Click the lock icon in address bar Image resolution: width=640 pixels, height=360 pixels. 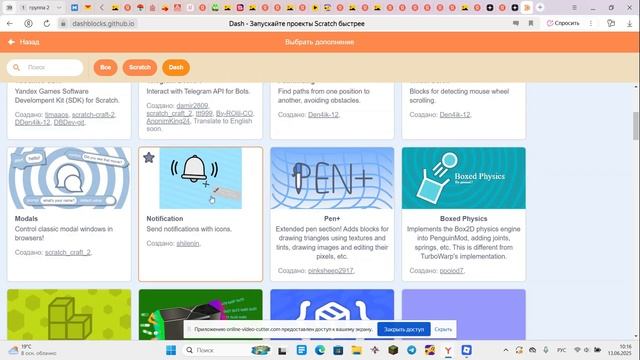63,24
